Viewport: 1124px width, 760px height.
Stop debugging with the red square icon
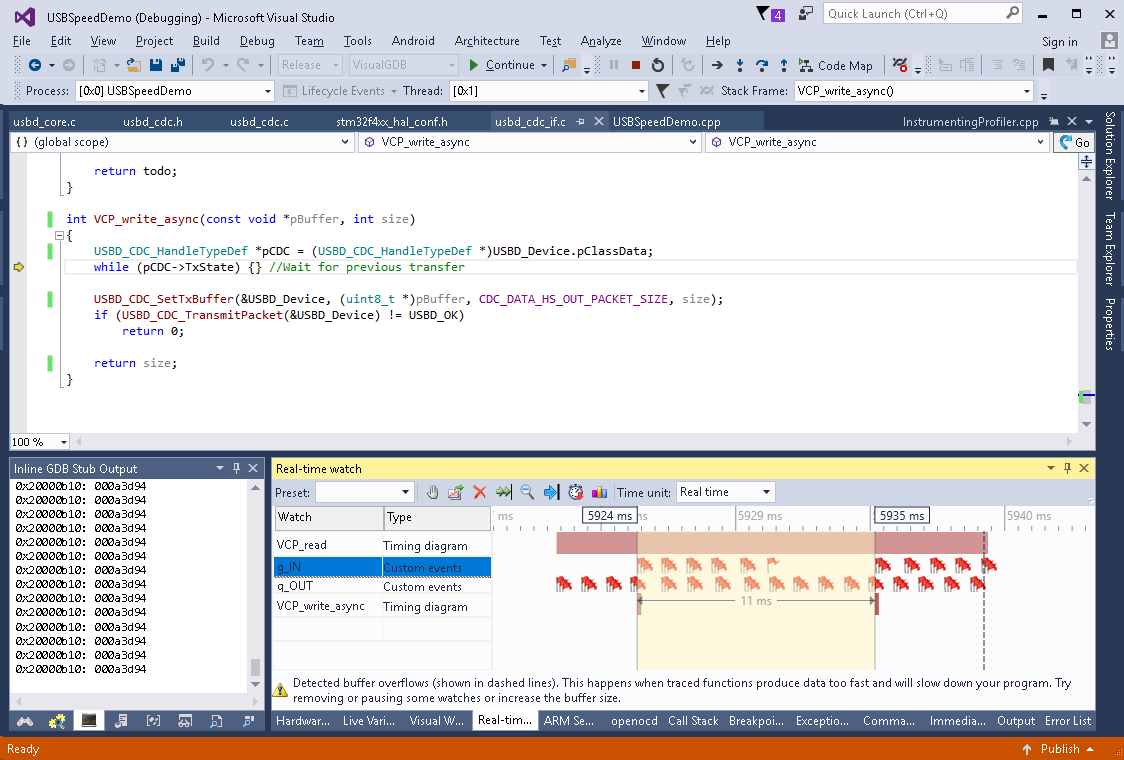pos(635,65)
